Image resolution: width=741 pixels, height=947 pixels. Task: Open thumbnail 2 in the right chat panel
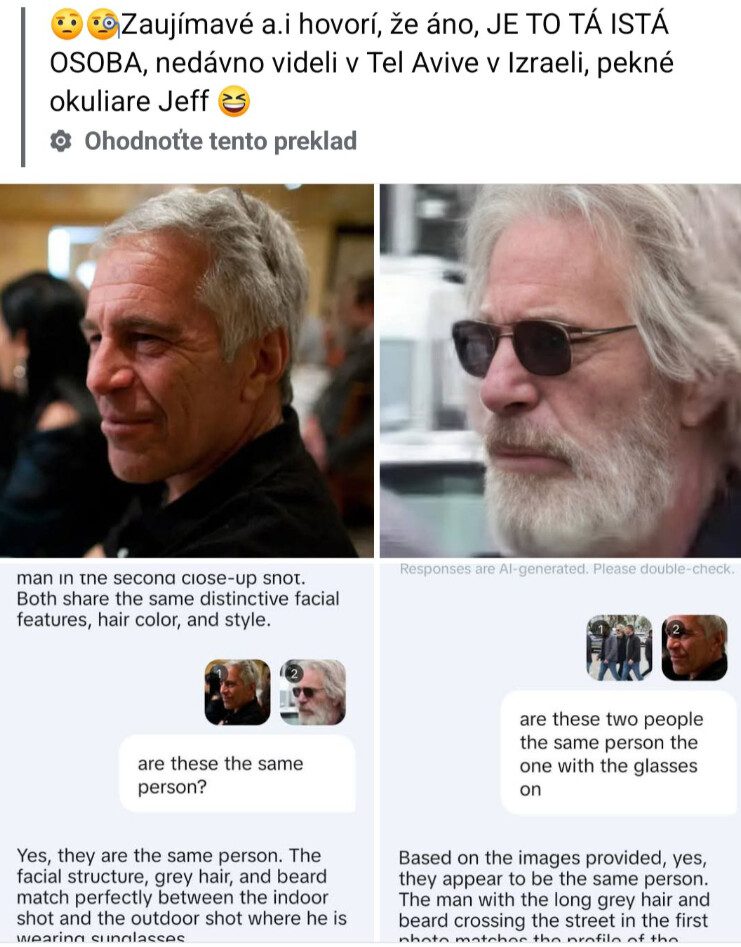coord(694,648)
